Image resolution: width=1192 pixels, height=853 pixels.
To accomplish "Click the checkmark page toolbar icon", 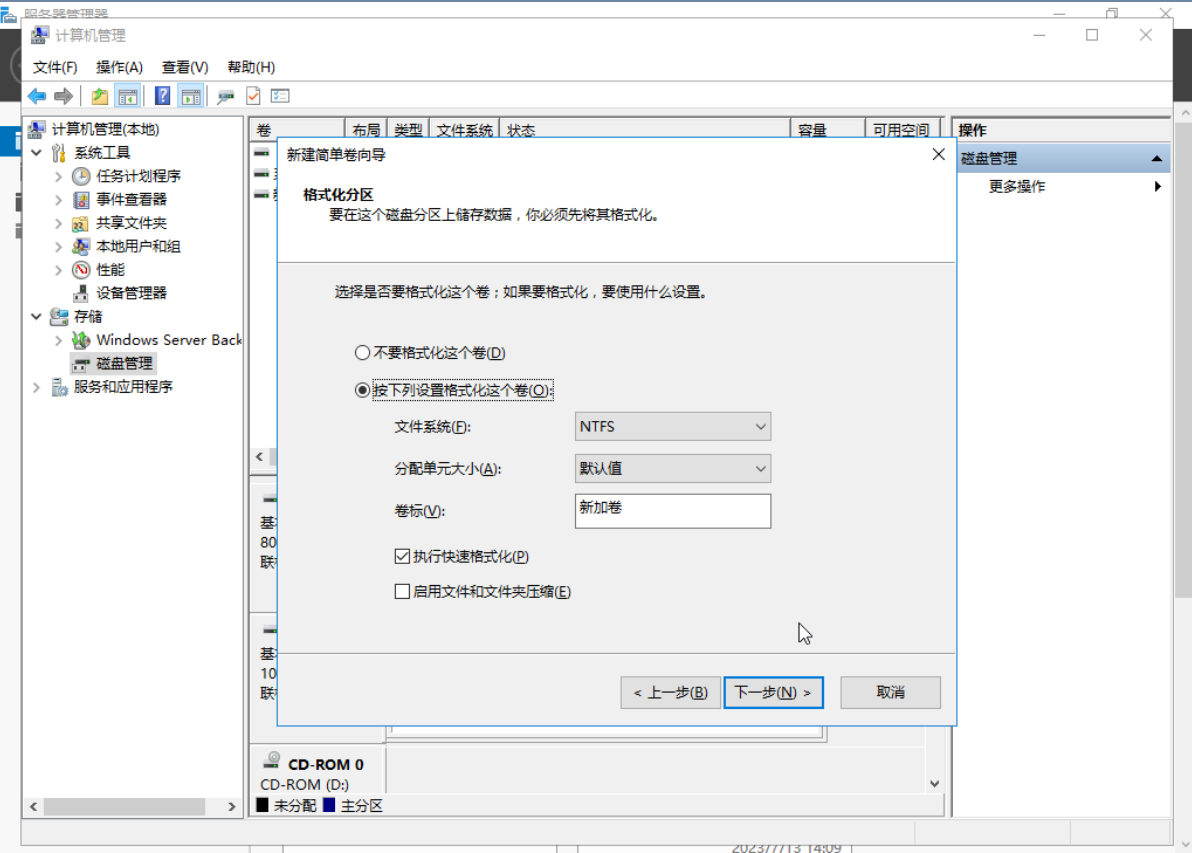I will tap(253, 97).
